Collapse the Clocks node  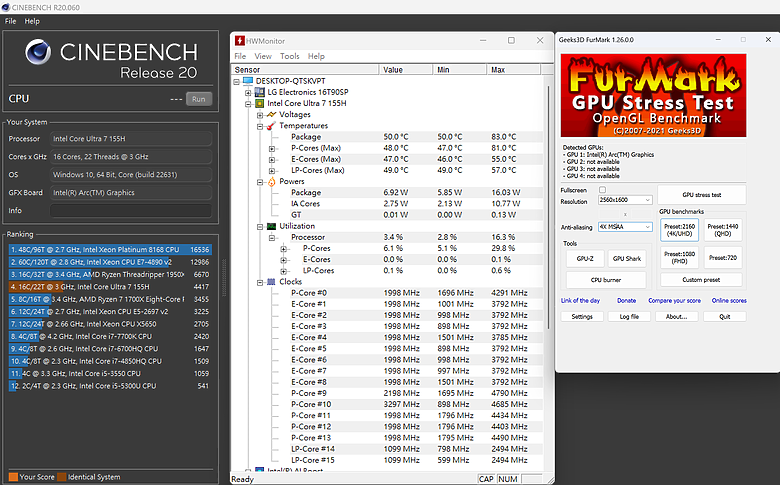click(260, 283)
